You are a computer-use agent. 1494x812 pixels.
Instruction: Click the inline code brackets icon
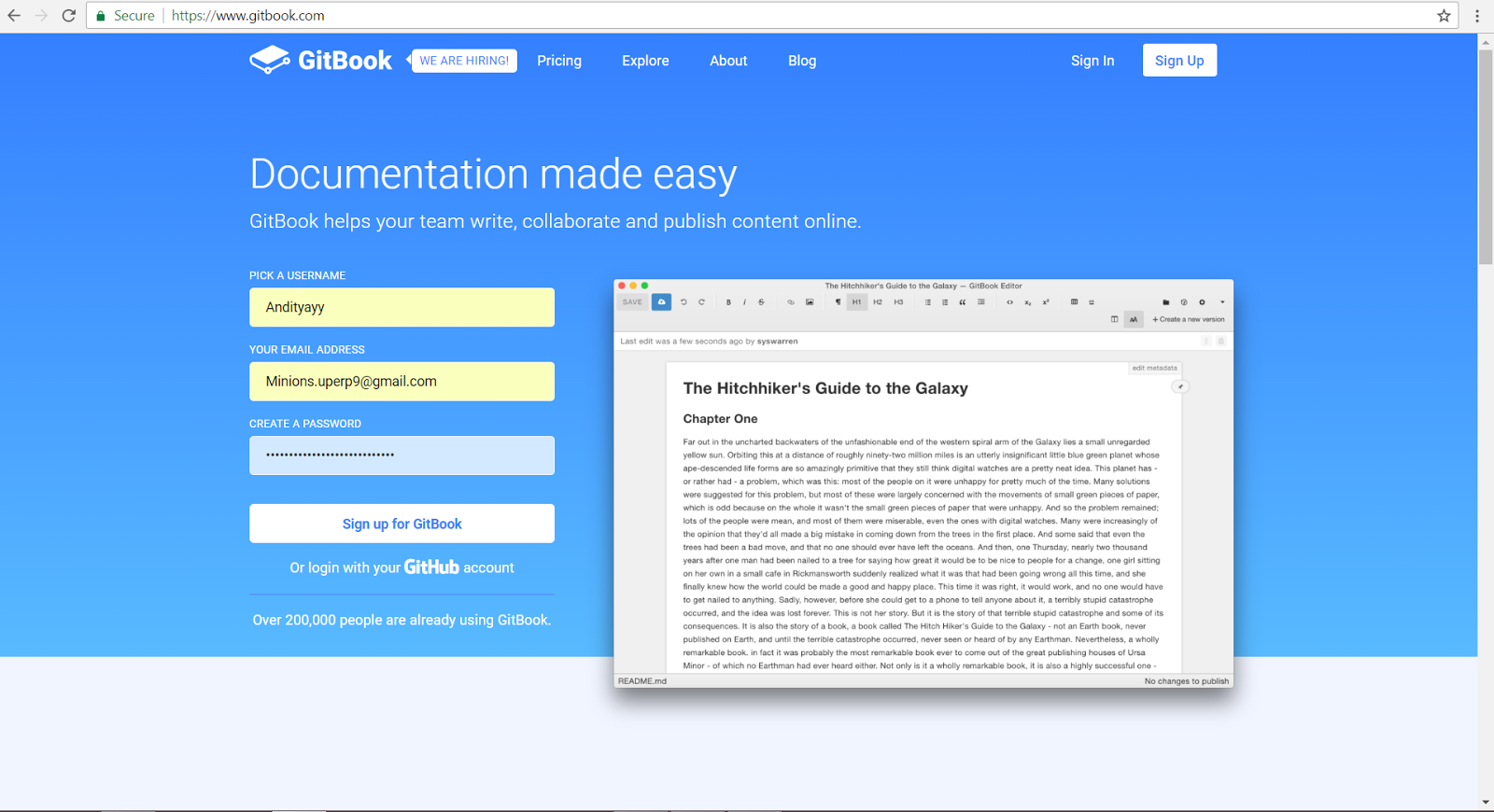tap(1009, 302)
